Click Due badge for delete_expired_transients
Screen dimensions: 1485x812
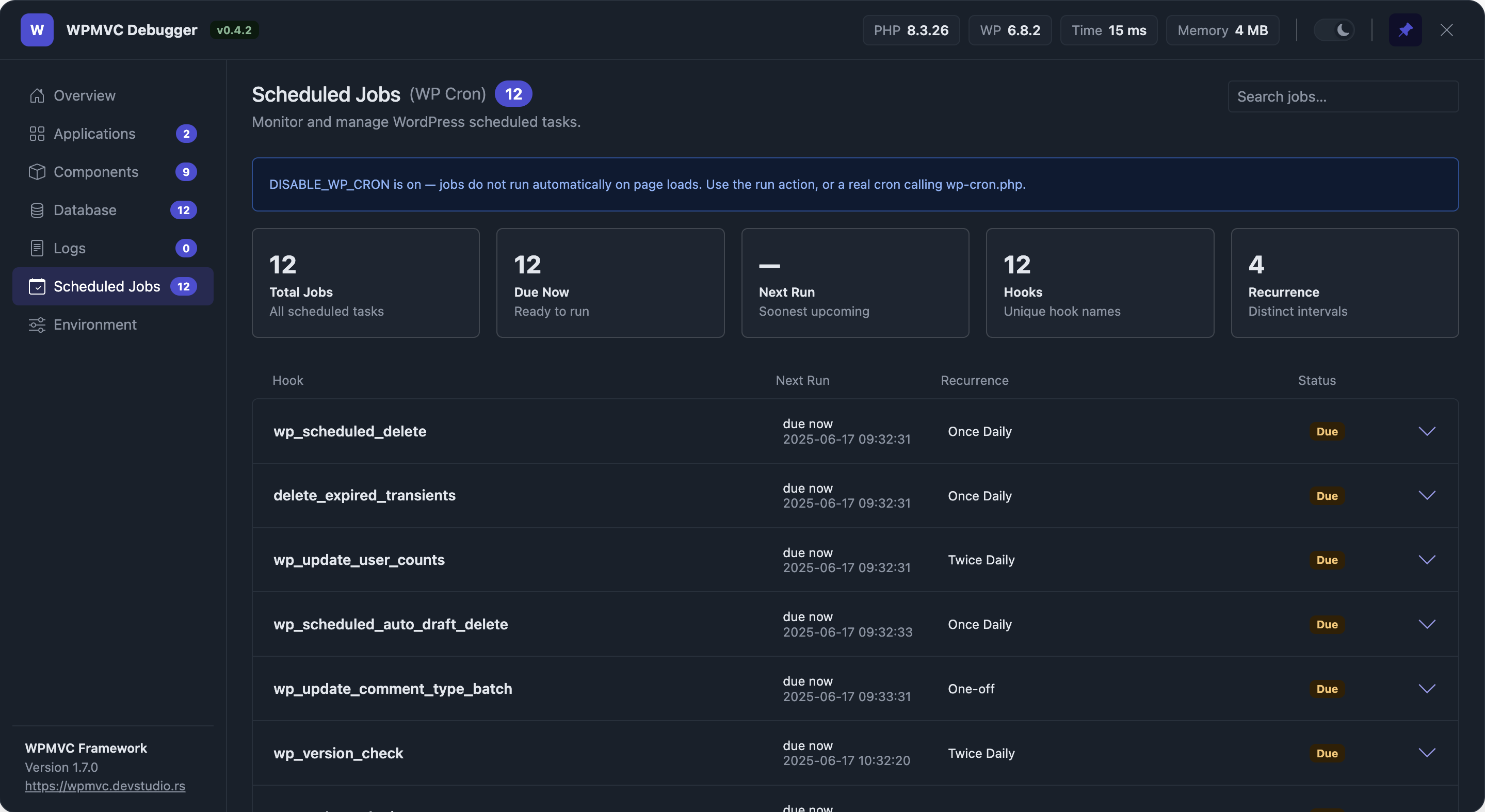click(1327, 496)
